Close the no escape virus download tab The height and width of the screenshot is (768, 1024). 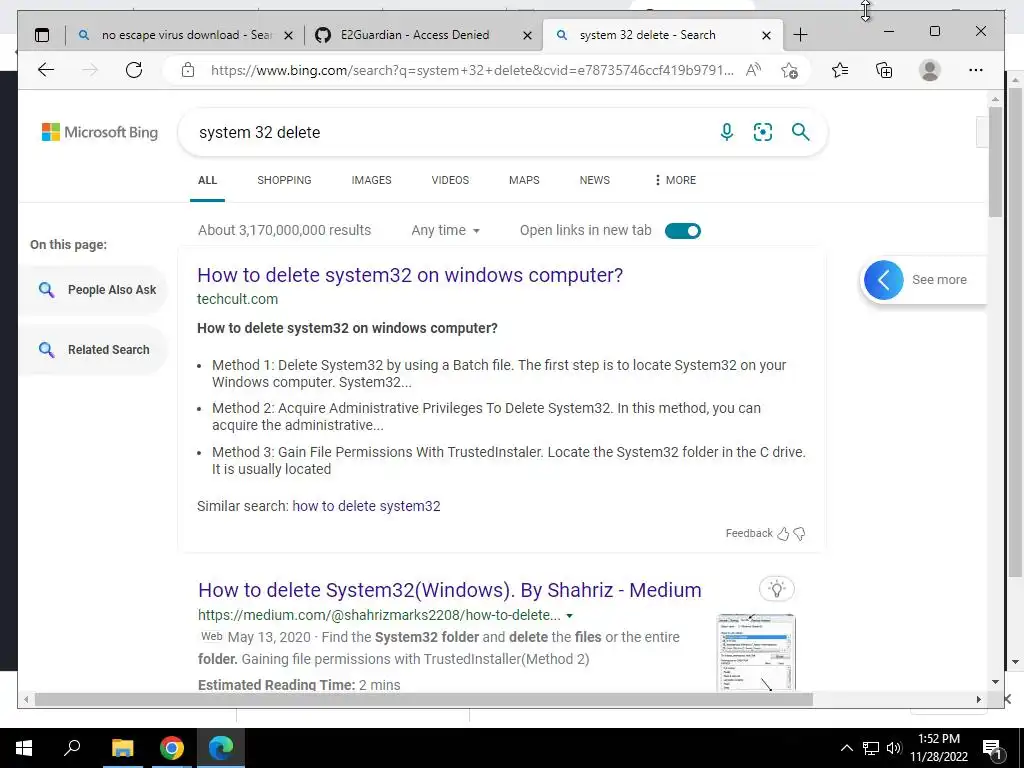(288, 35)
